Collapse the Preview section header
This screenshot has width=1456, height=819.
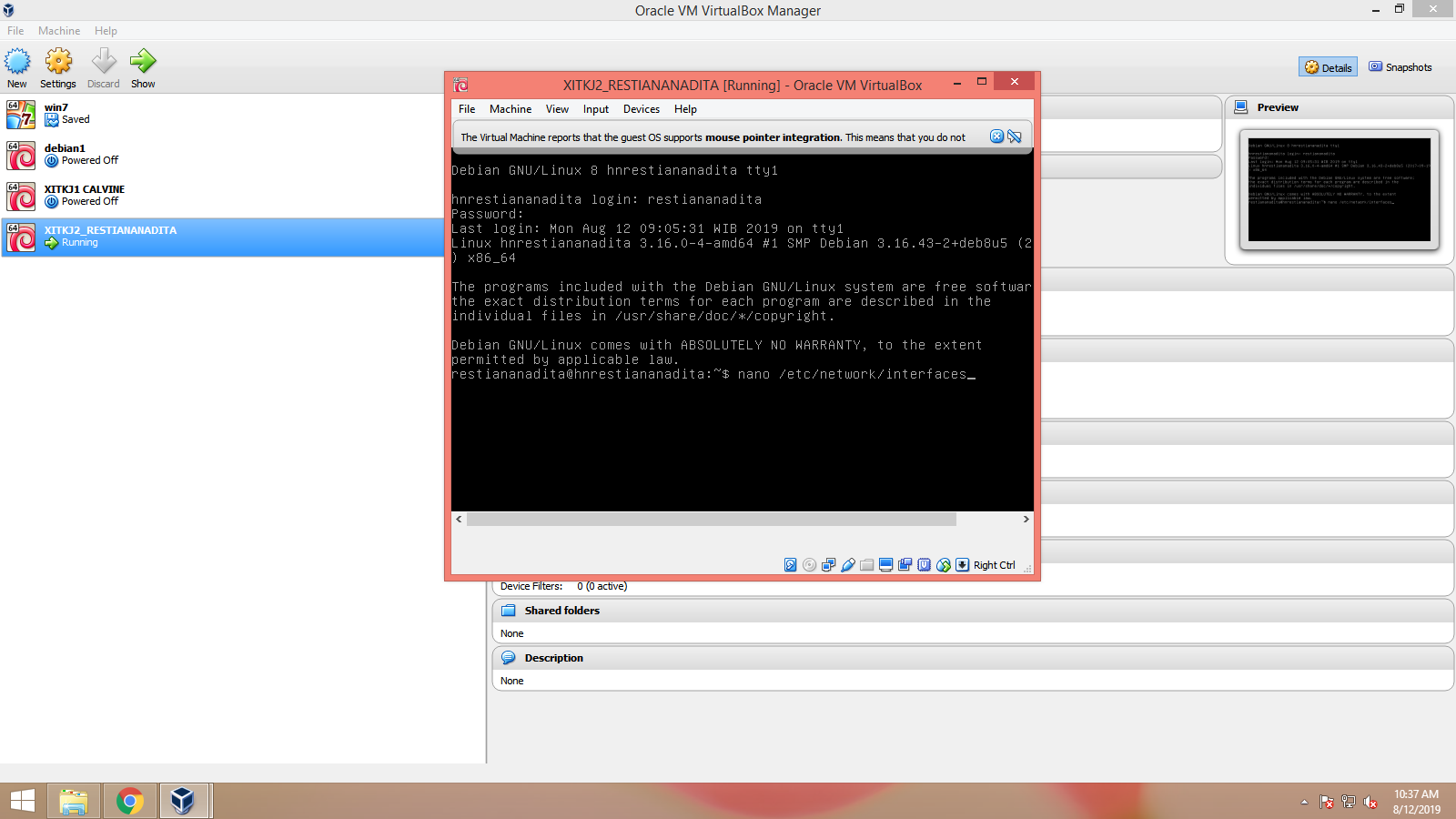pyautogui.click(x=1340, y=107)
